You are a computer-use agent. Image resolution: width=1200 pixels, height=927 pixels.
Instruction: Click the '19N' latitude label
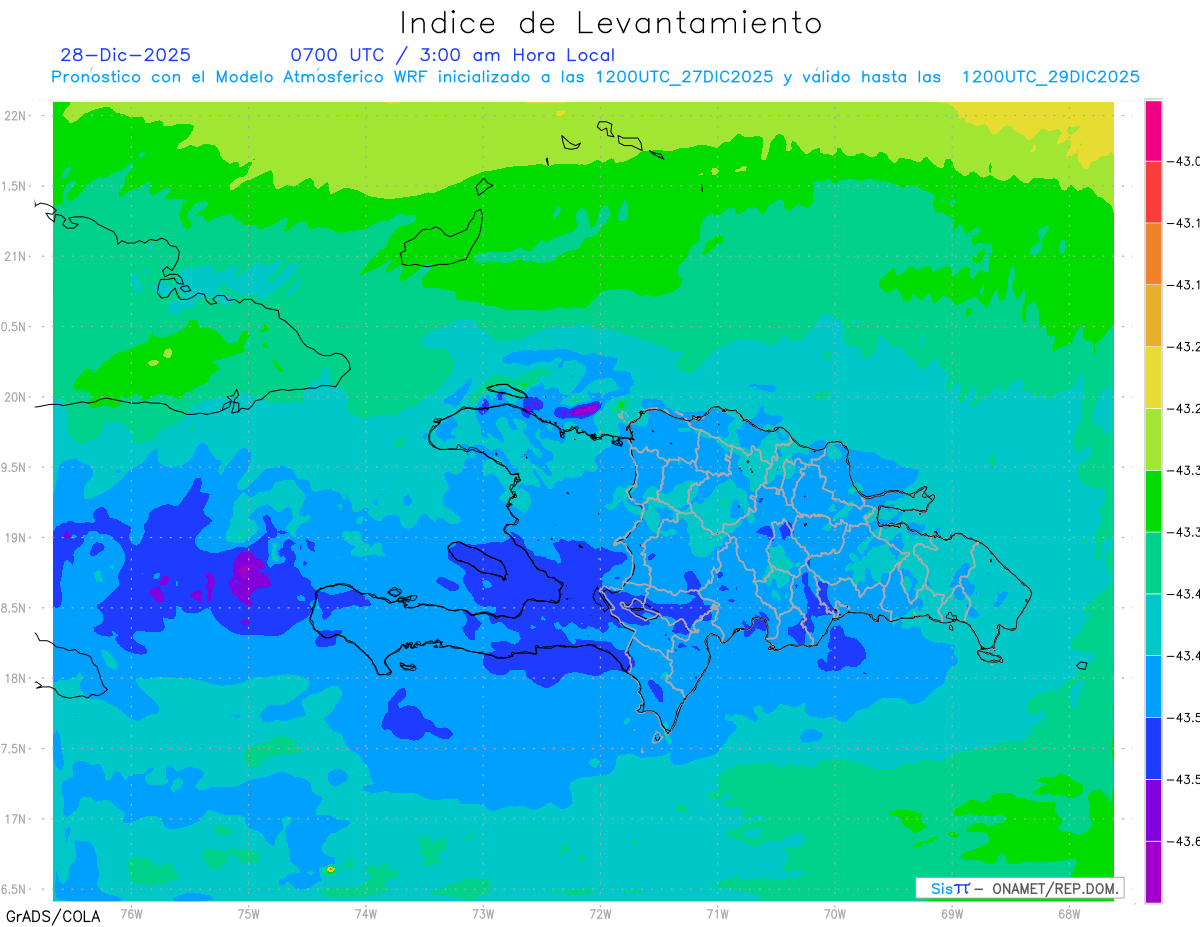(17, 538)
